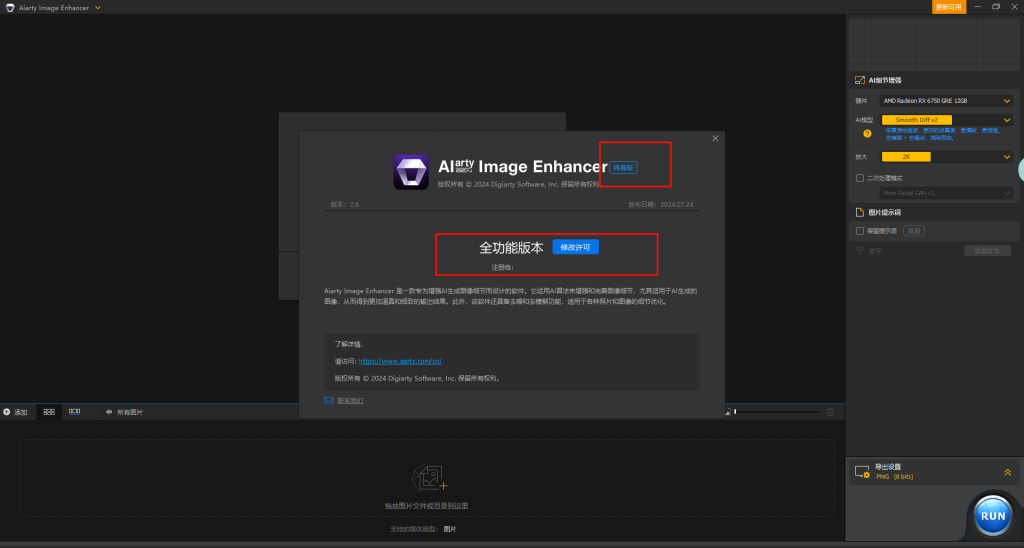The height and width of the screenshot is (548, 1024).
Task: Open the 硬件 AMD Radeon dropdown
Action: pos(946,101)
